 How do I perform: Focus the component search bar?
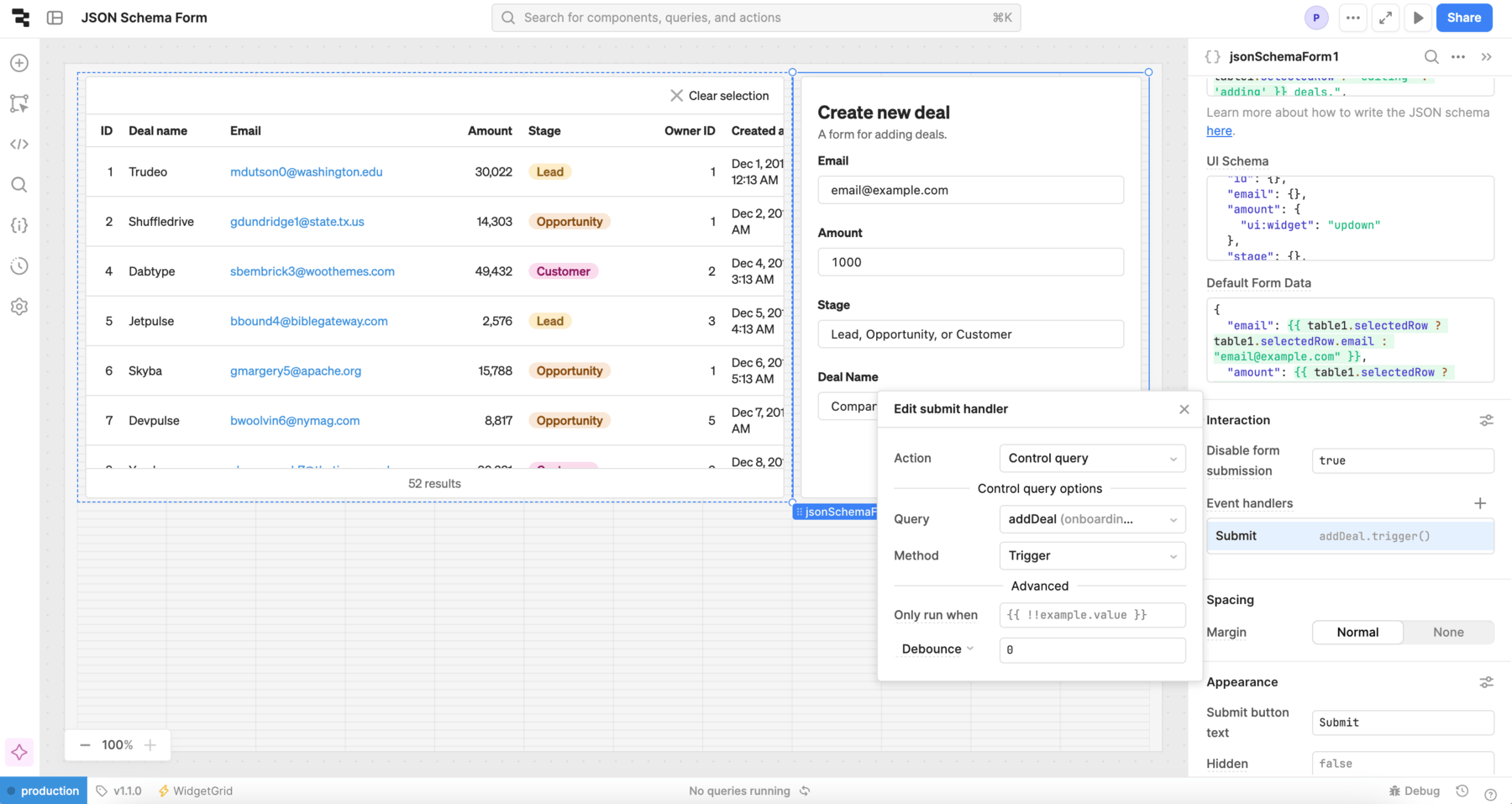coord(756,18)
